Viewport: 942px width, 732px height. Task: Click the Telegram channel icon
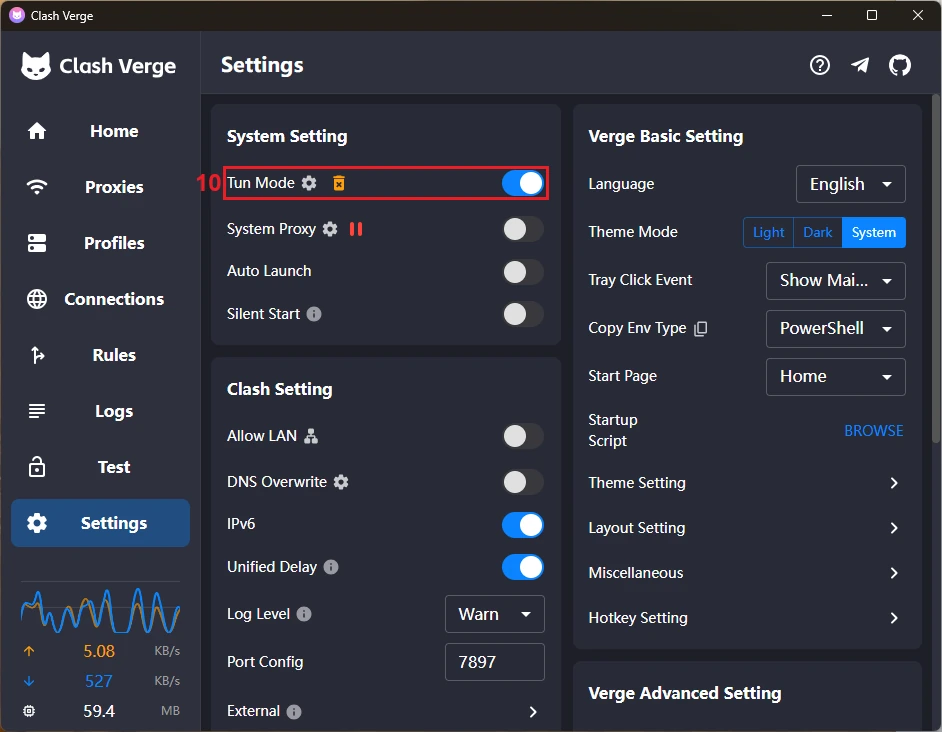[x=860, y=65]
